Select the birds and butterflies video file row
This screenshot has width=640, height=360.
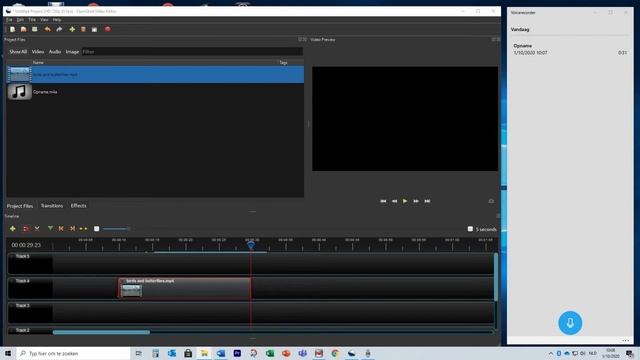pyautogui.click(x=155, y=75)
